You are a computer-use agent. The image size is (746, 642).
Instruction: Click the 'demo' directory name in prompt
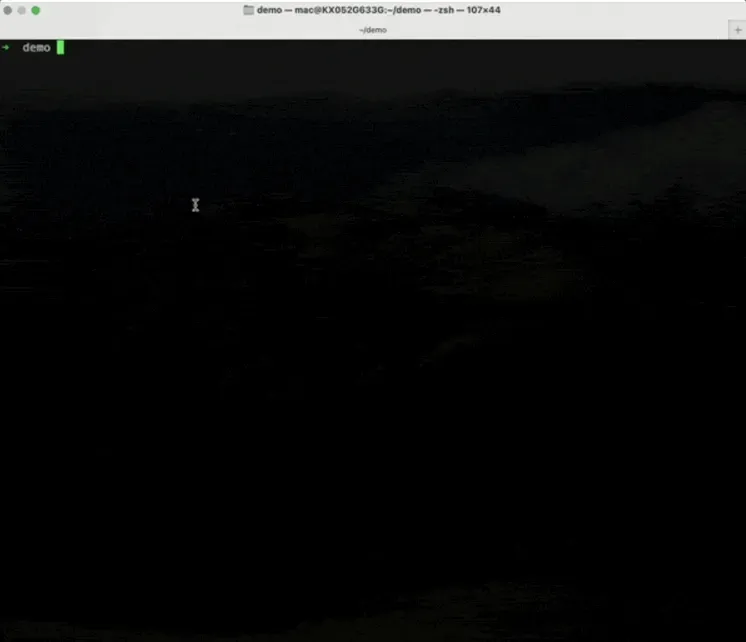click(x=36, y=47)
